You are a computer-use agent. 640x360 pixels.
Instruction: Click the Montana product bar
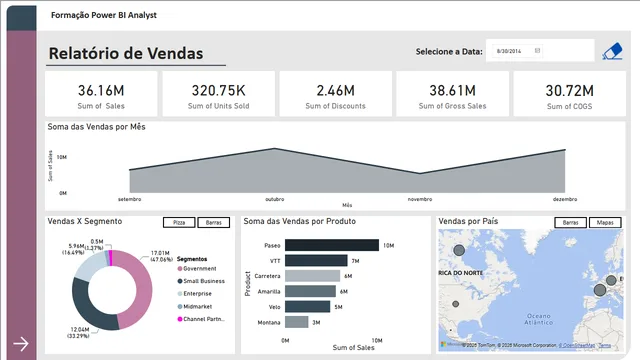coord(296,322)
